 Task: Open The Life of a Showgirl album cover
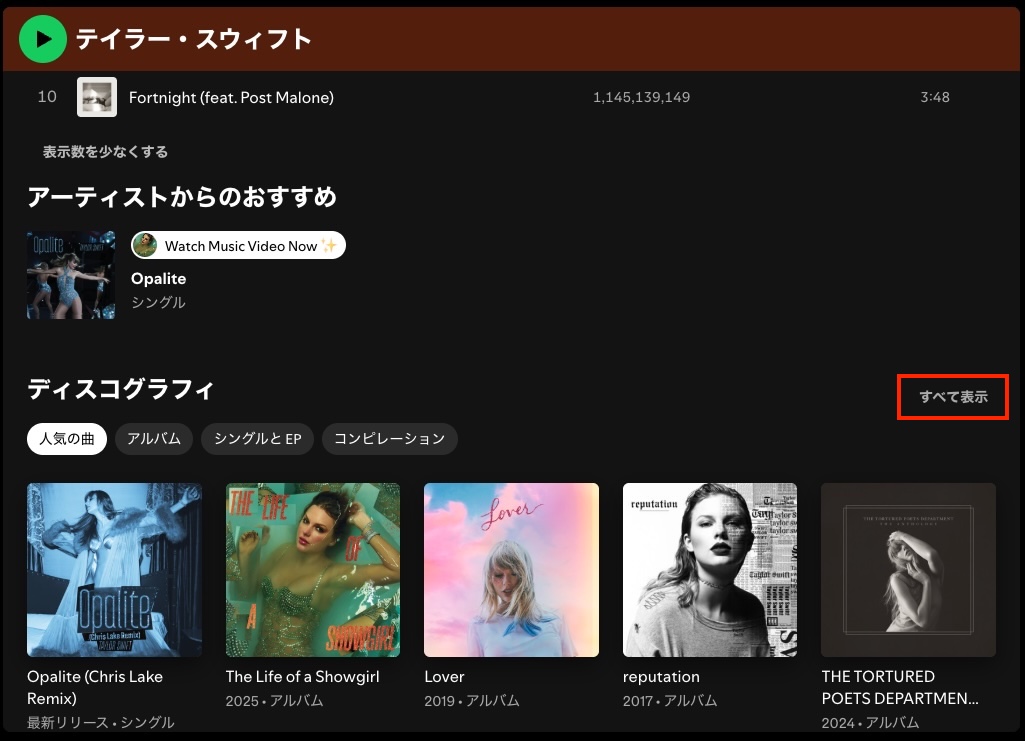pos(312,569)
